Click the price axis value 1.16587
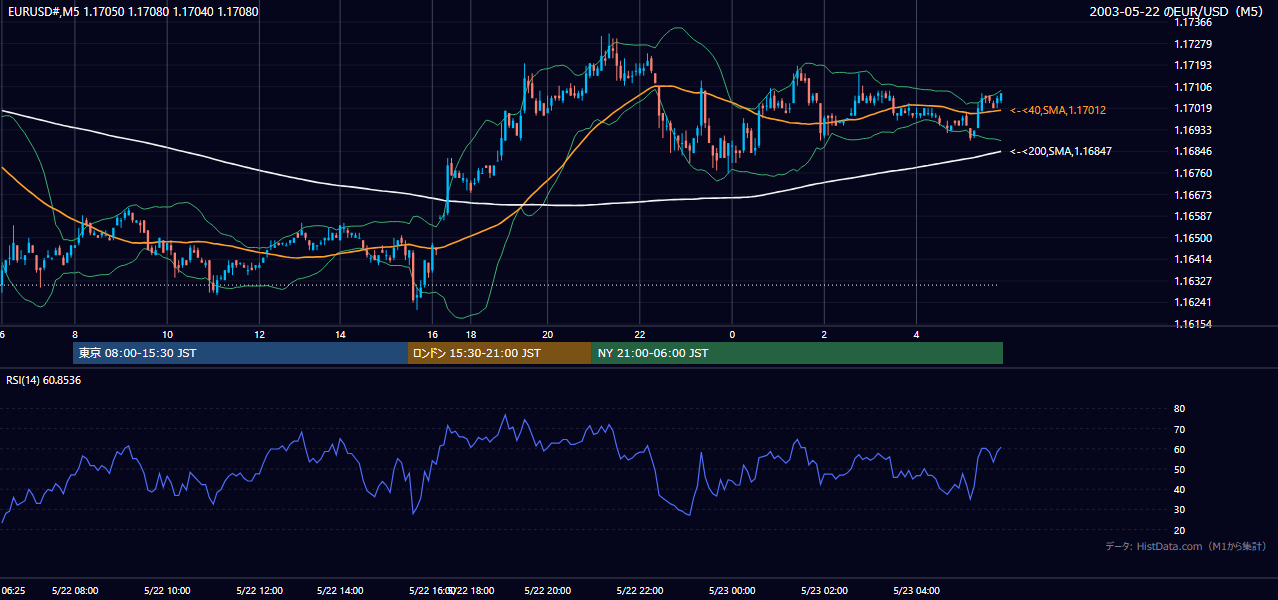The image size is (1278, 600). pos(1193,216)
